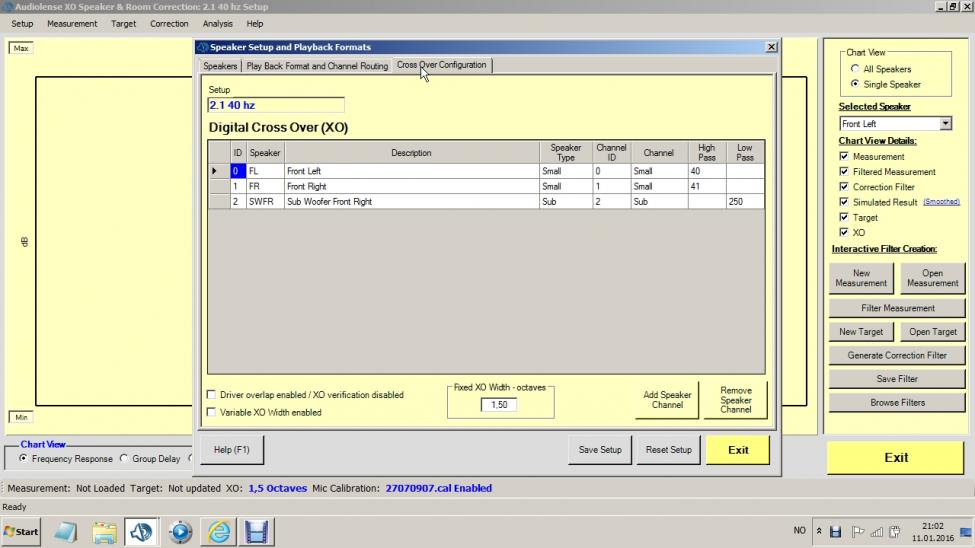The image size is (975, 548).
Task: Click the Browse Filters button
Action: point(897,402)
